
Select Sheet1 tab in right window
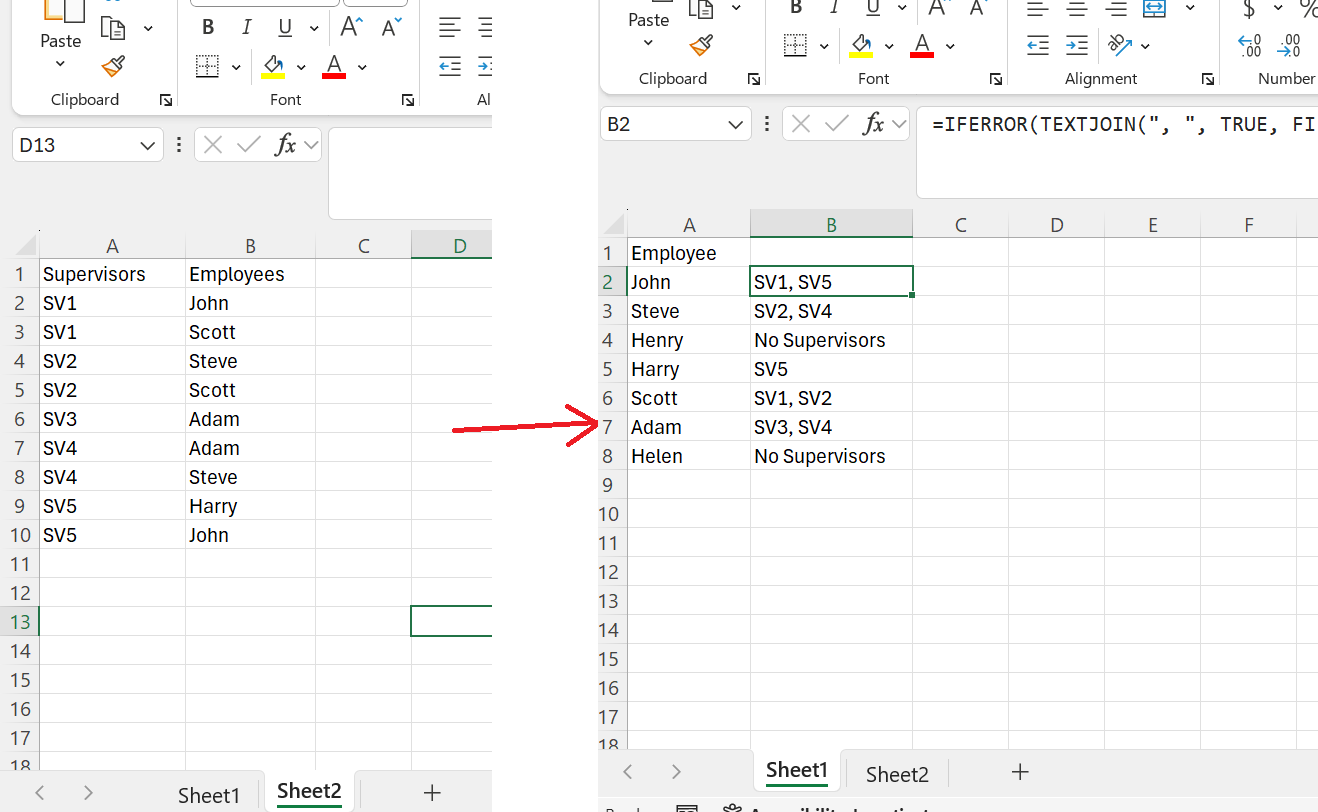pyautogui.click(x=797, y=770)
